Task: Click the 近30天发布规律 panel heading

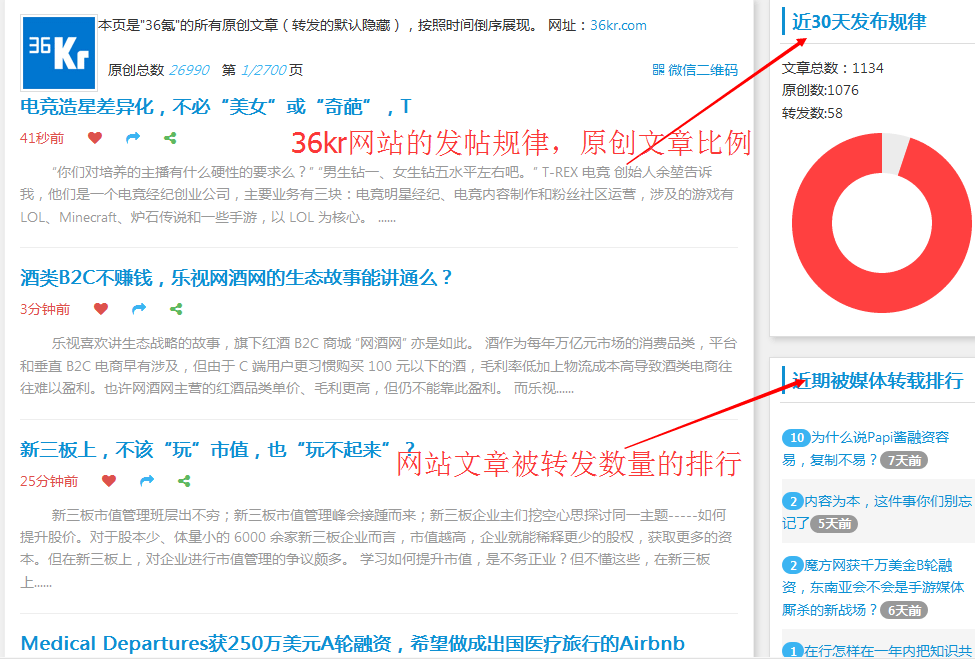Action: [859, 22]
